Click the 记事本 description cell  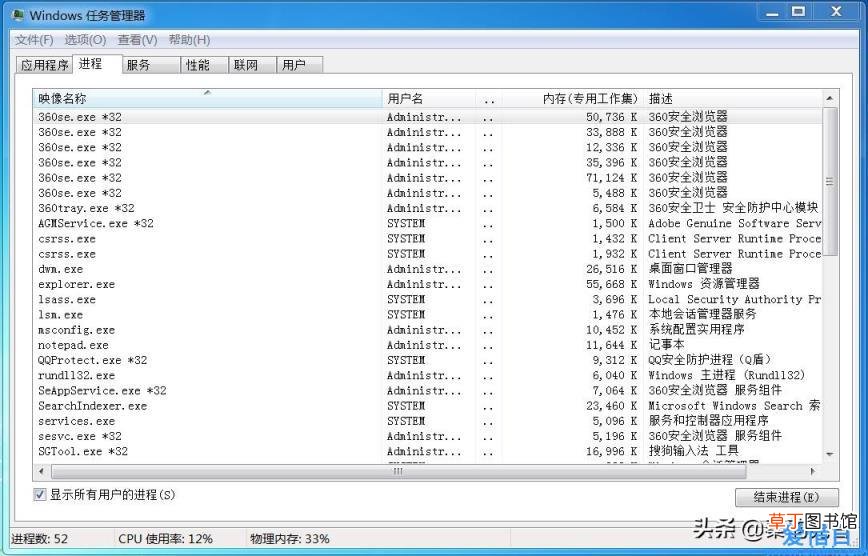[666, 344]
